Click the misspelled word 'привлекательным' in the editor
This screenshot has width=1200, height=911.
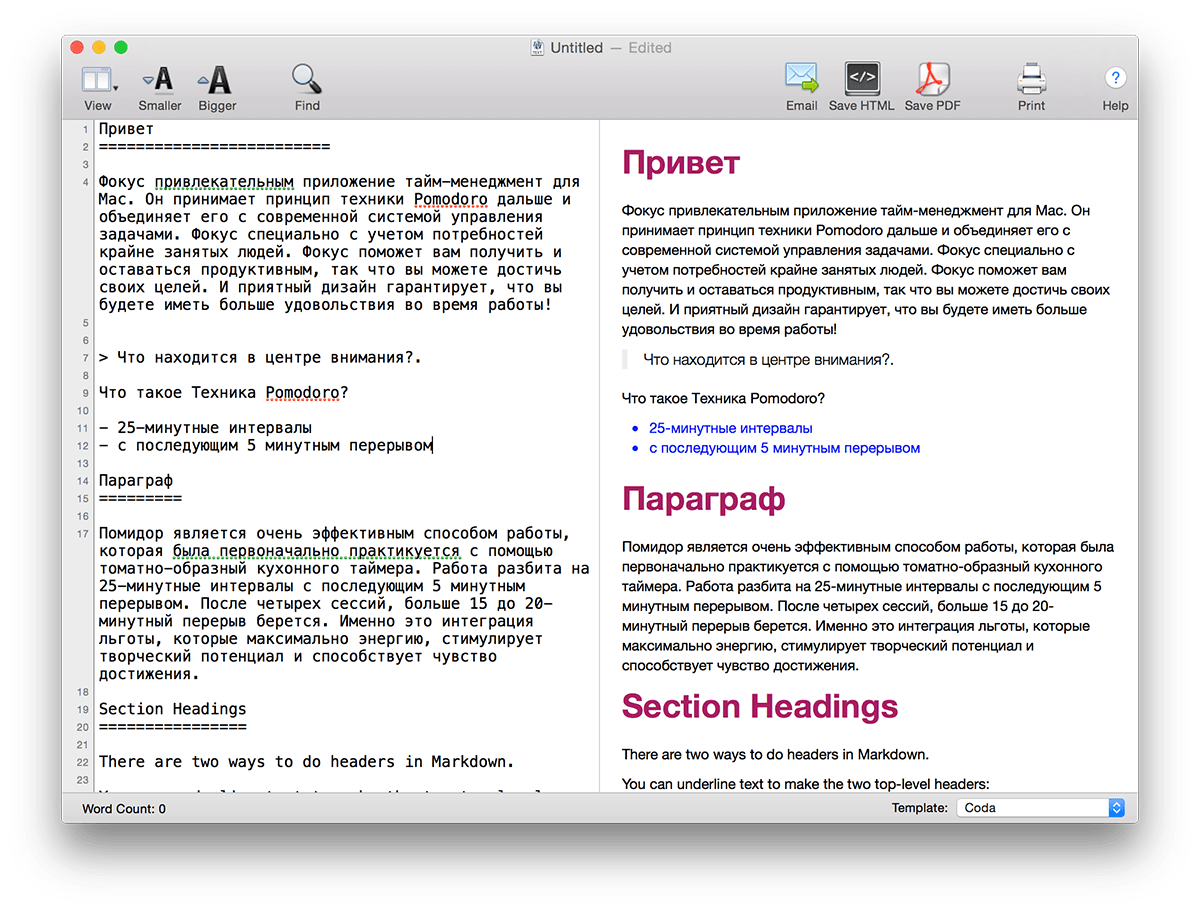point(224,182)
